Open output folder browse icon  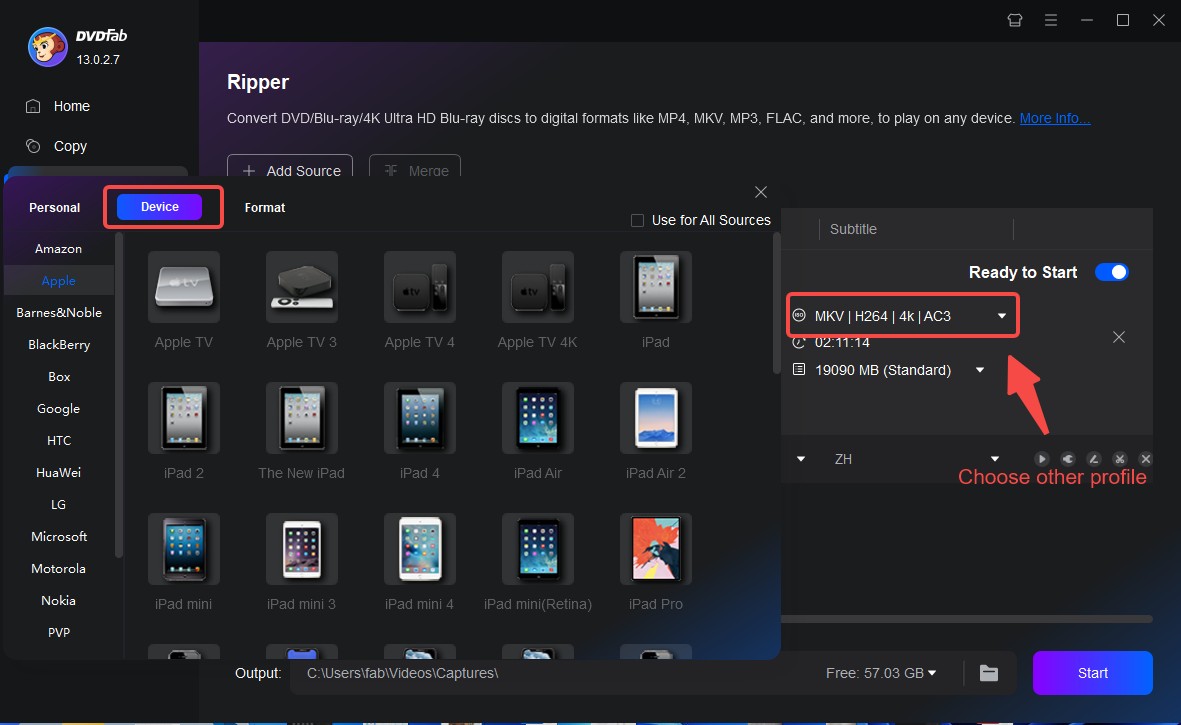click(989, 673)
